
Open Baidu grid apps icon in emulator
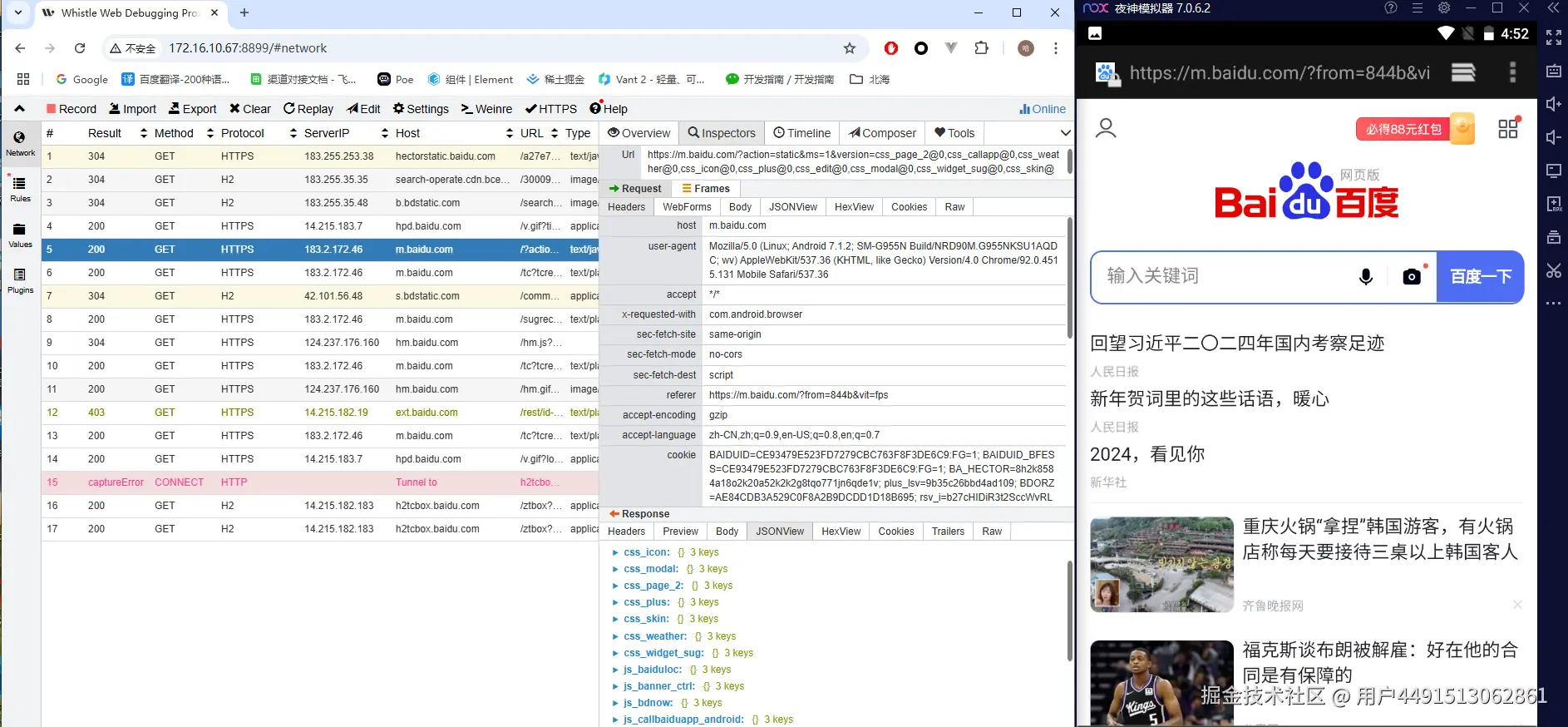click(1508, 128)
